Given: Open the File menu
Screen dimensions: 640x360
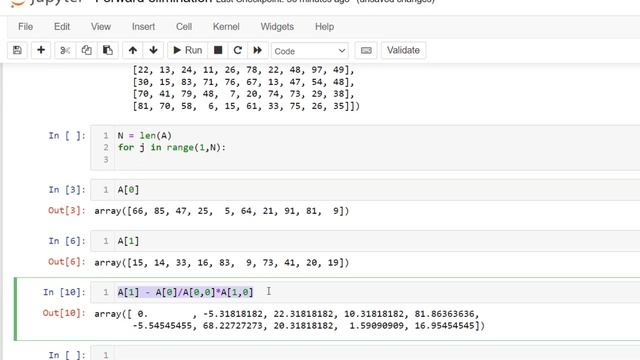Looking at the screenshot, I should point(25,27).
